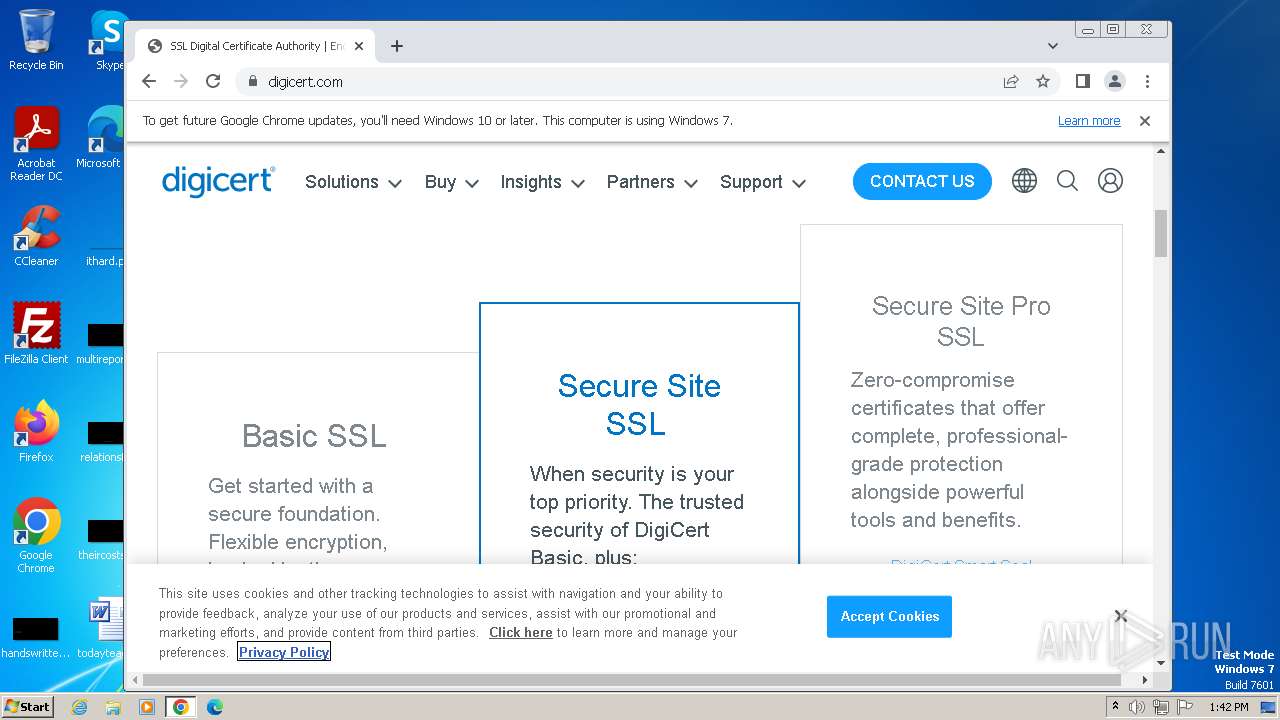Accept cookies on the banner

[x=889, y=617]
